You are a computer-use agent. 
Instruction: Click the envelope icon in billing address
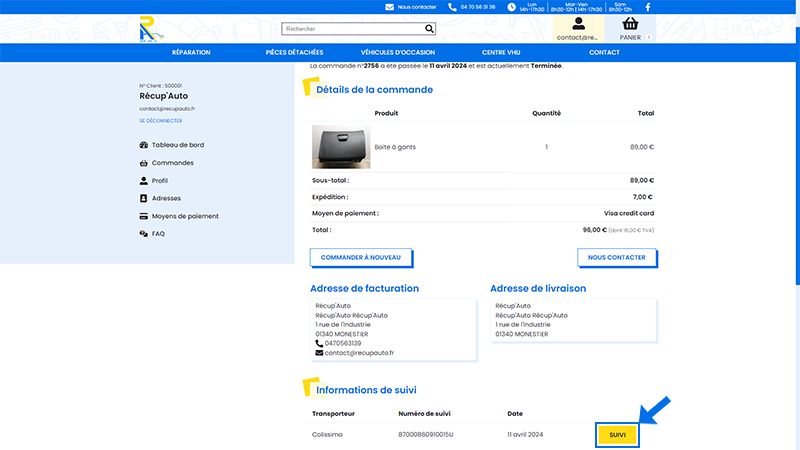[319, 353]
